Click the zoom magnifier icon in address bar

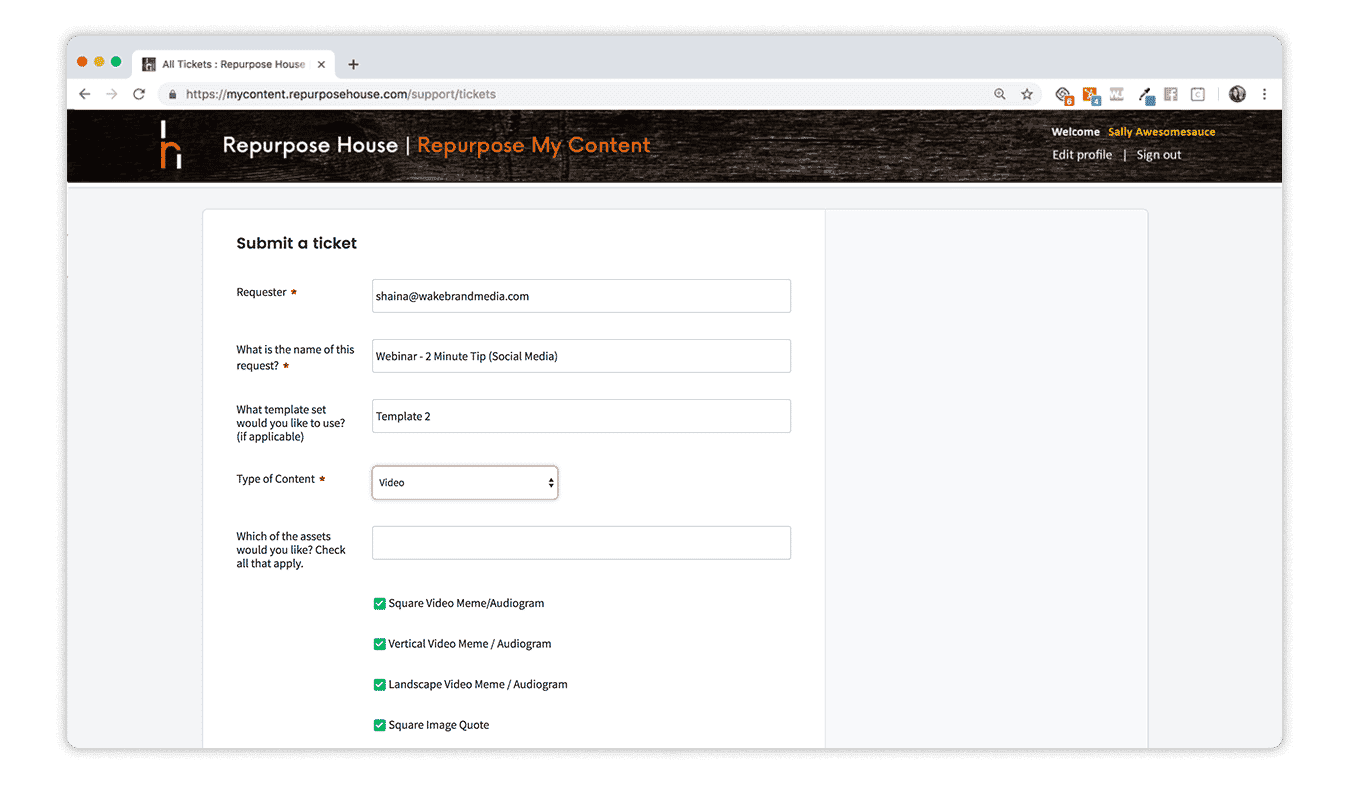point(999,94)
